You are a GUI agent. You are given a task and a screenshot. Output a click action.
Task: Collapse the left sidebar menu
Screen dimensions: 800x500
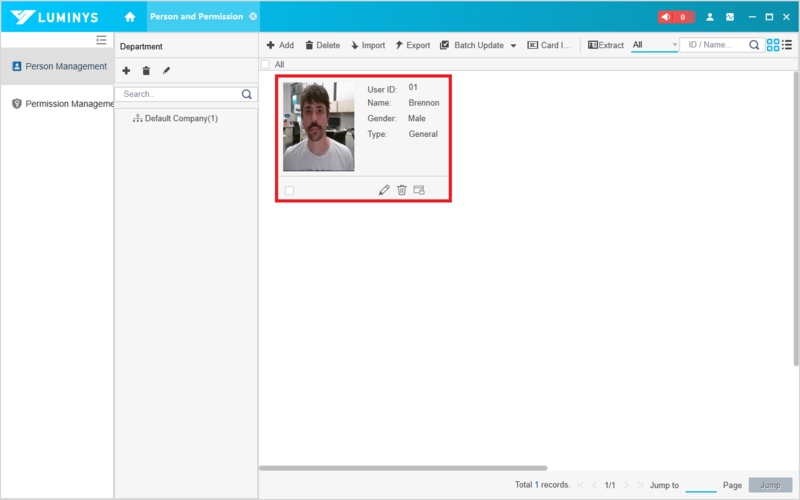[x=102, y=40]
